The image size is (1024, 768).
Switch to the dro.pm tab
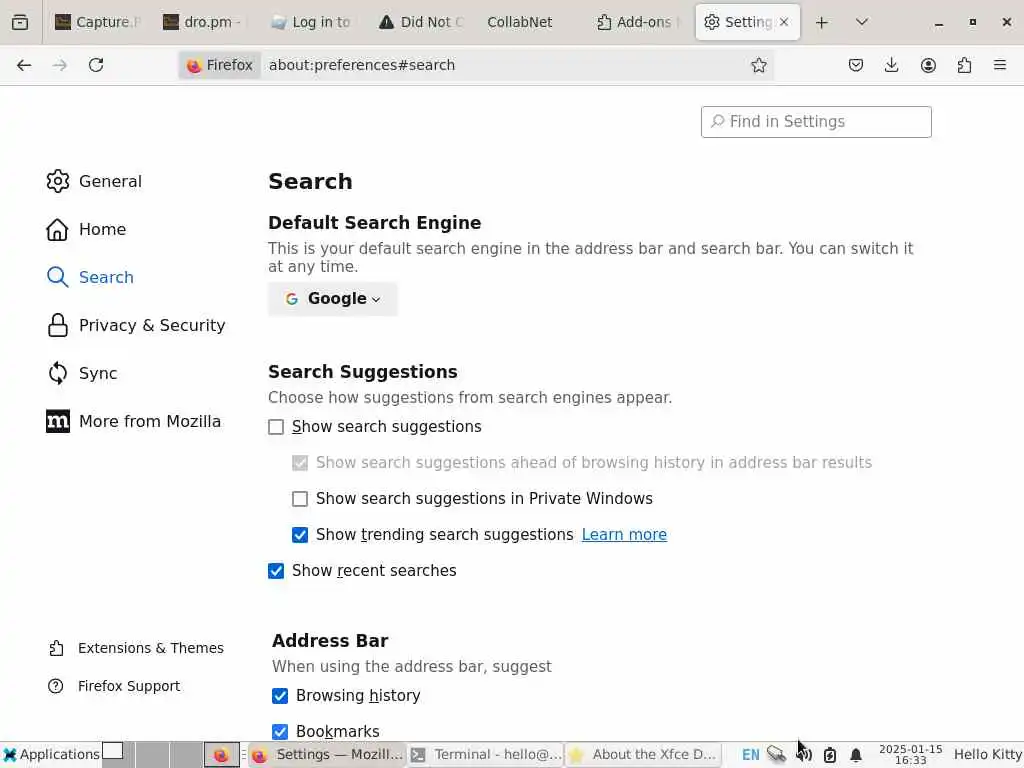coord(205,22)
